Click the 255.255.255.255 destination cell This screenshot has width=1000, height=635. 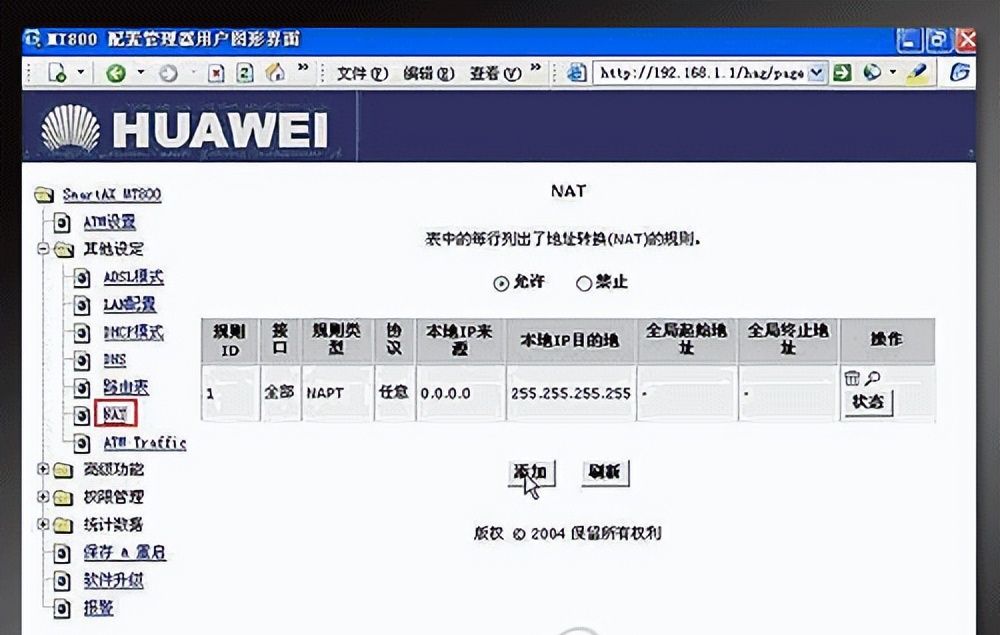(x=571, y=393)
